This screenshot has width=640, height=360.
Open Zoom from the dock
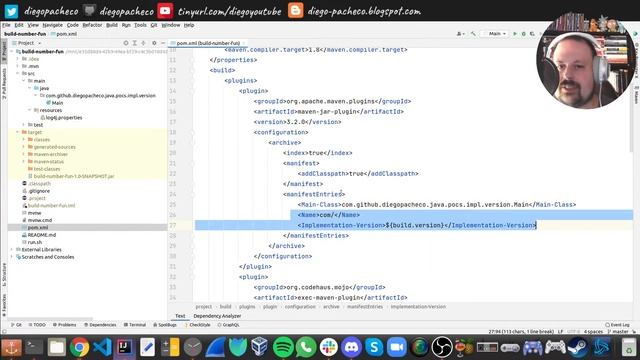point(396,347)
